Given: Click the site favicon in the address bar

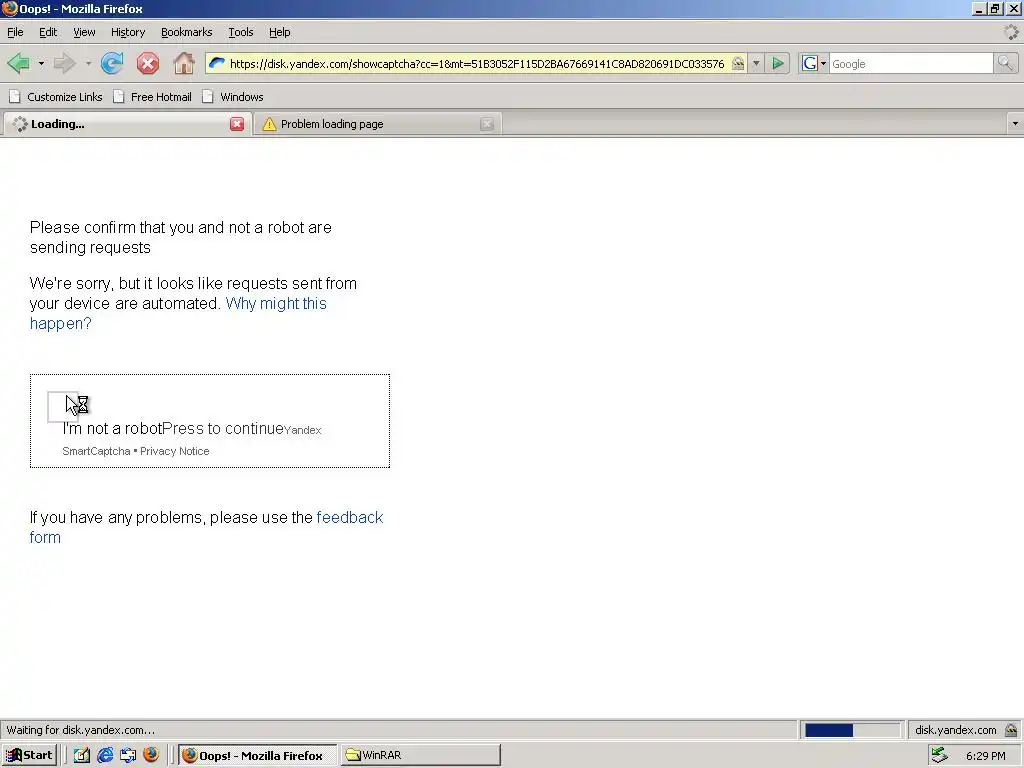Looking at the screenshot, I should click(217, 63).
